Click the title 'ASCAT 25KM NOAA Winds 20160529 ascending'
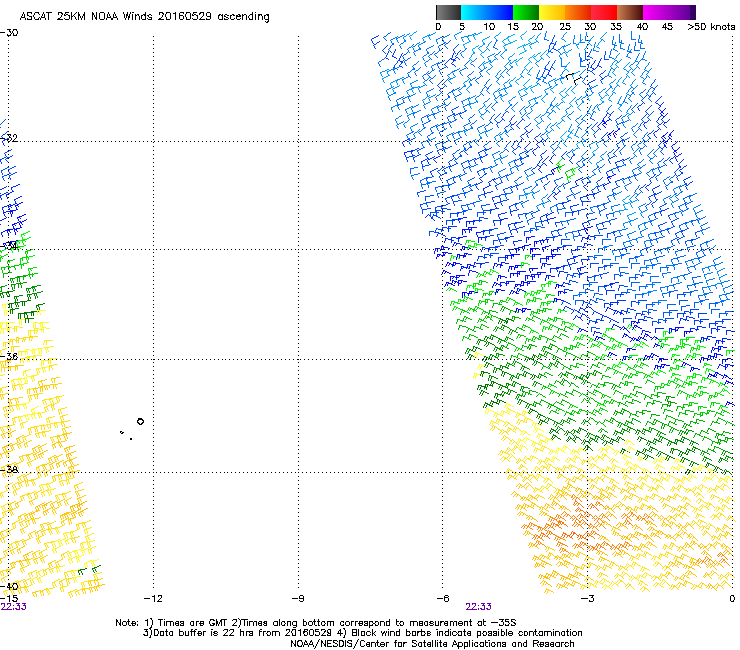 pos(144,17)
